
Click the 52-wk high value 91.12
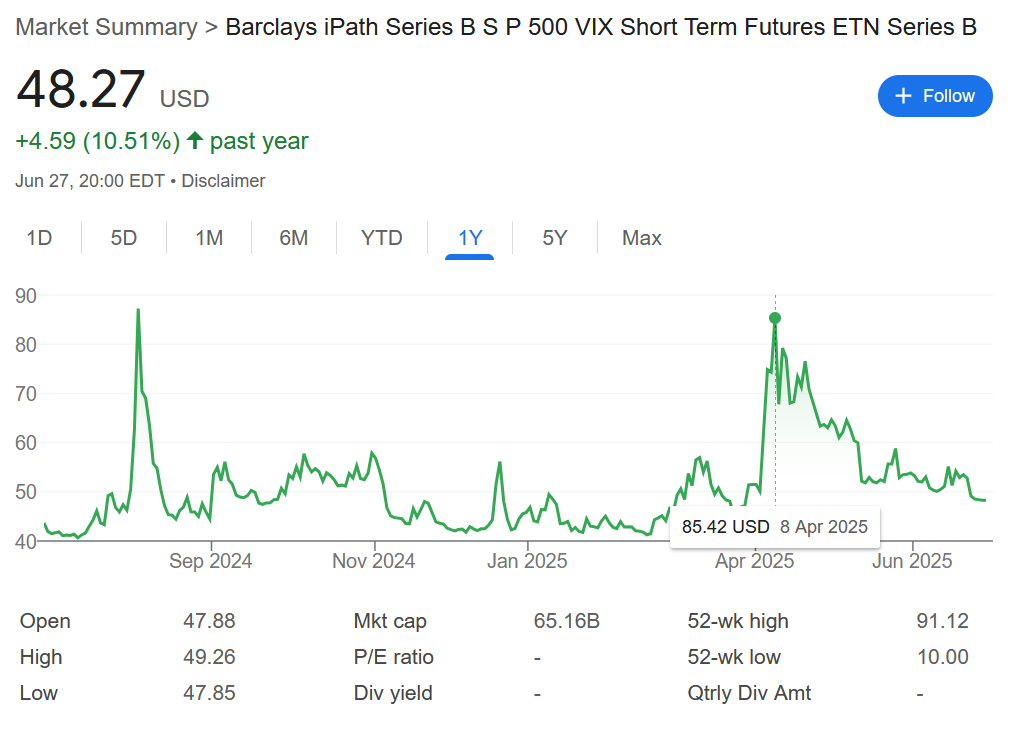click(x=942, y=621)
